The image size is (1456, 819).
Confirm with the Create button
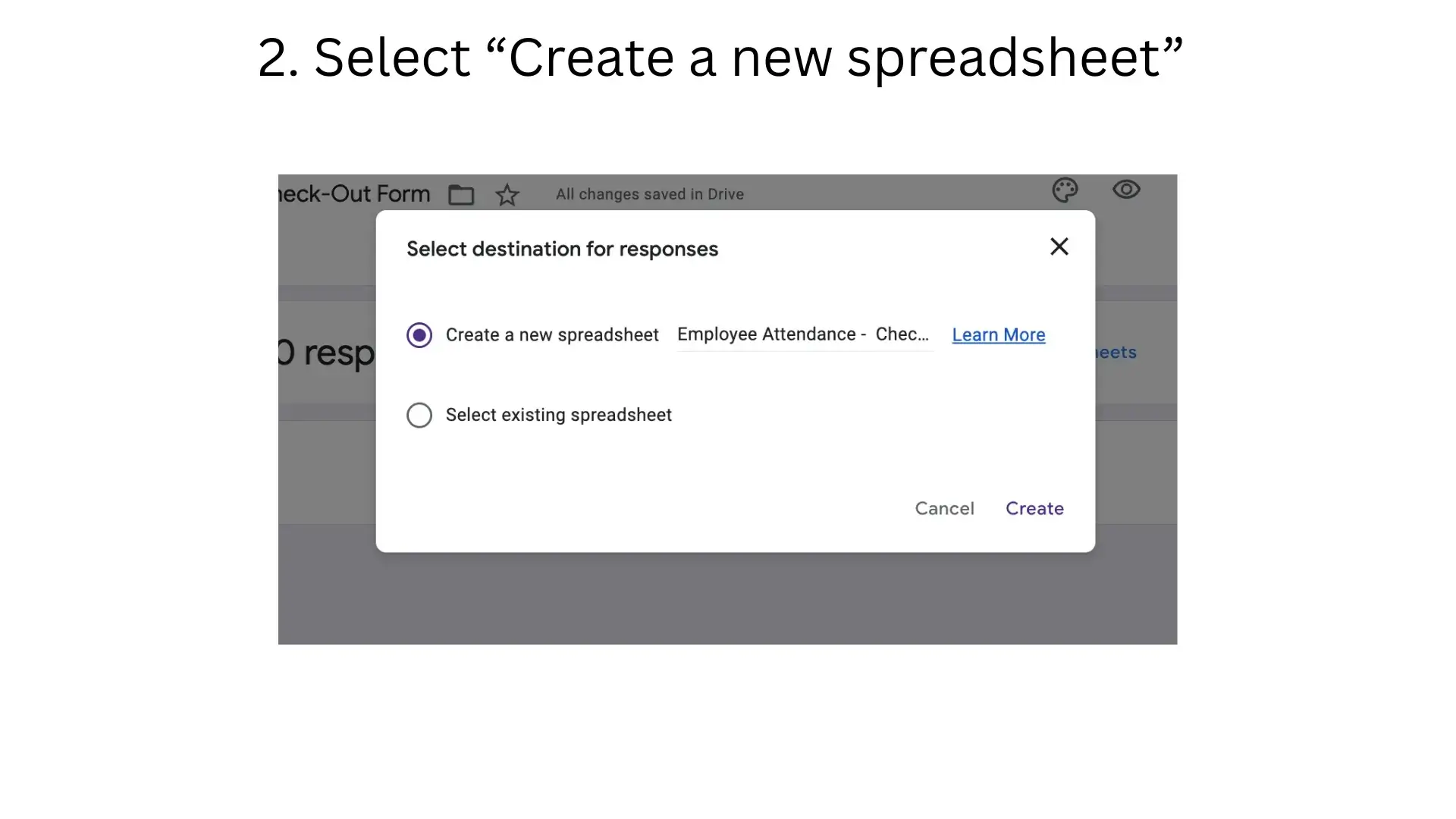point(1034,509)
